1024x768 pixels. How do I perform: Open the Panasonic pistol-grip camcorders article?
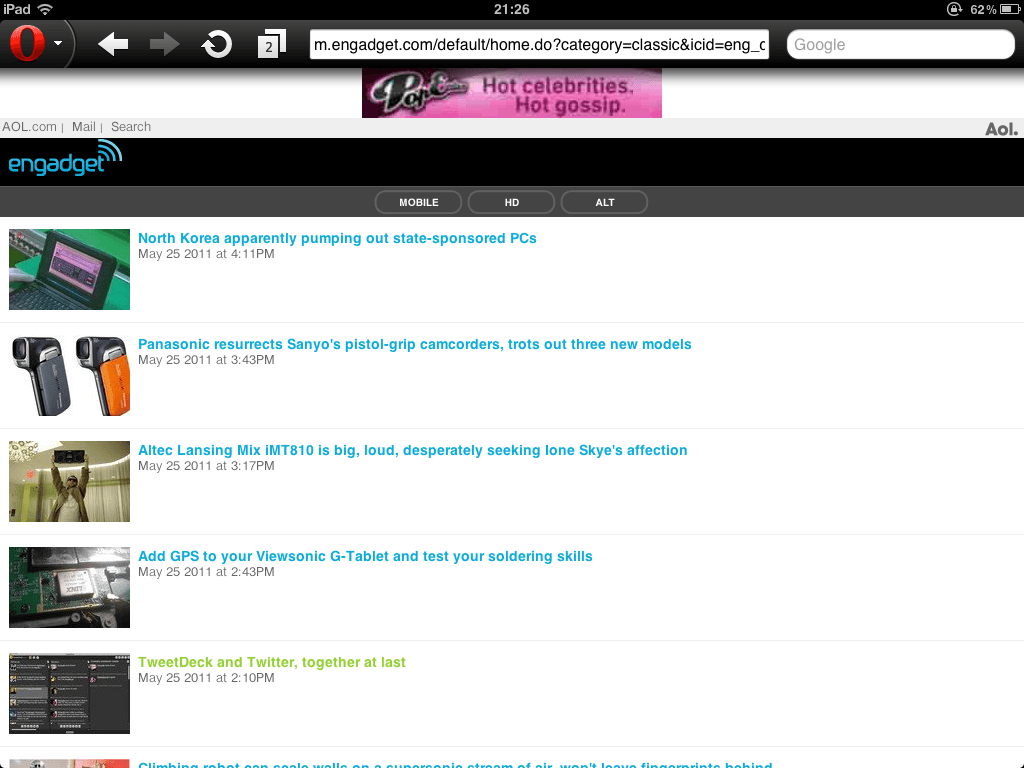point(415,344)
